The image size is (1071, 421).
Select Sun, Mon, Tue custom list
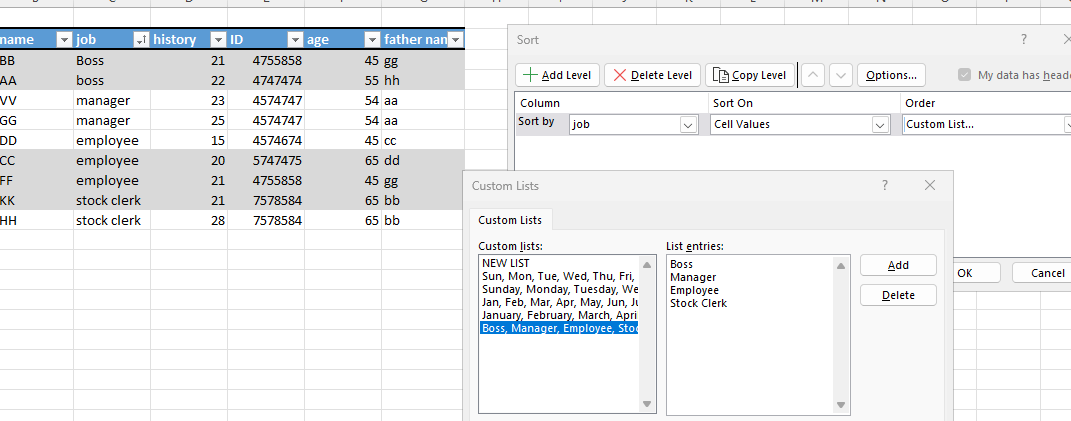click(559, 276)
